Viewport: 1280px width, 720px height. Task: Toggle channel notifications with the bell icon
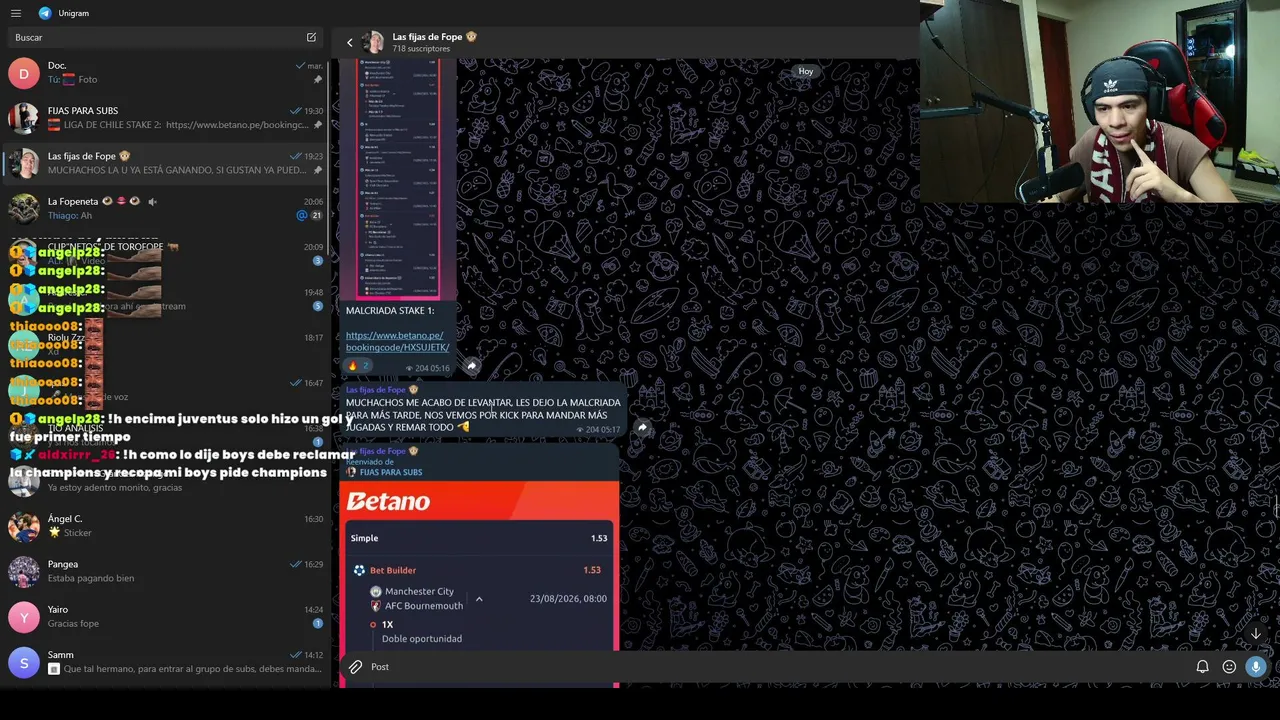1202,667
